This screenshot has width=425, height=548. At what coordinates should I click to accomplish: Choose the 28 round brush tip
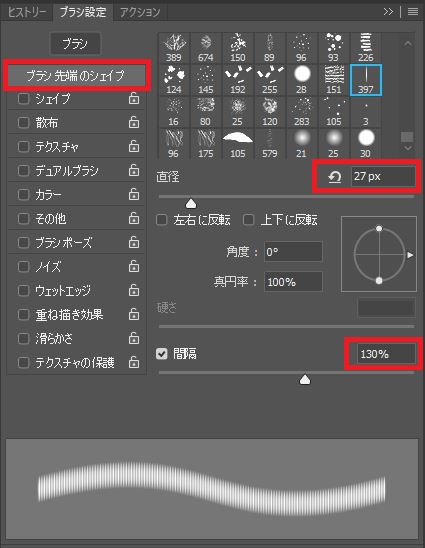(302, 80)
